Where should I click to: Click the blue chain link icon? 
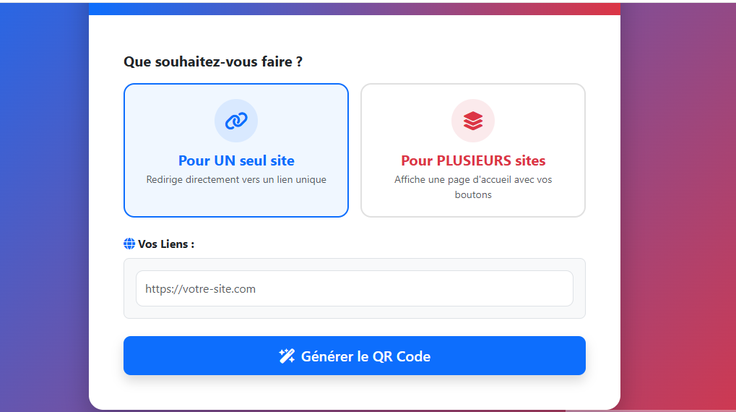pyautogui.click(x=236, y=121)
